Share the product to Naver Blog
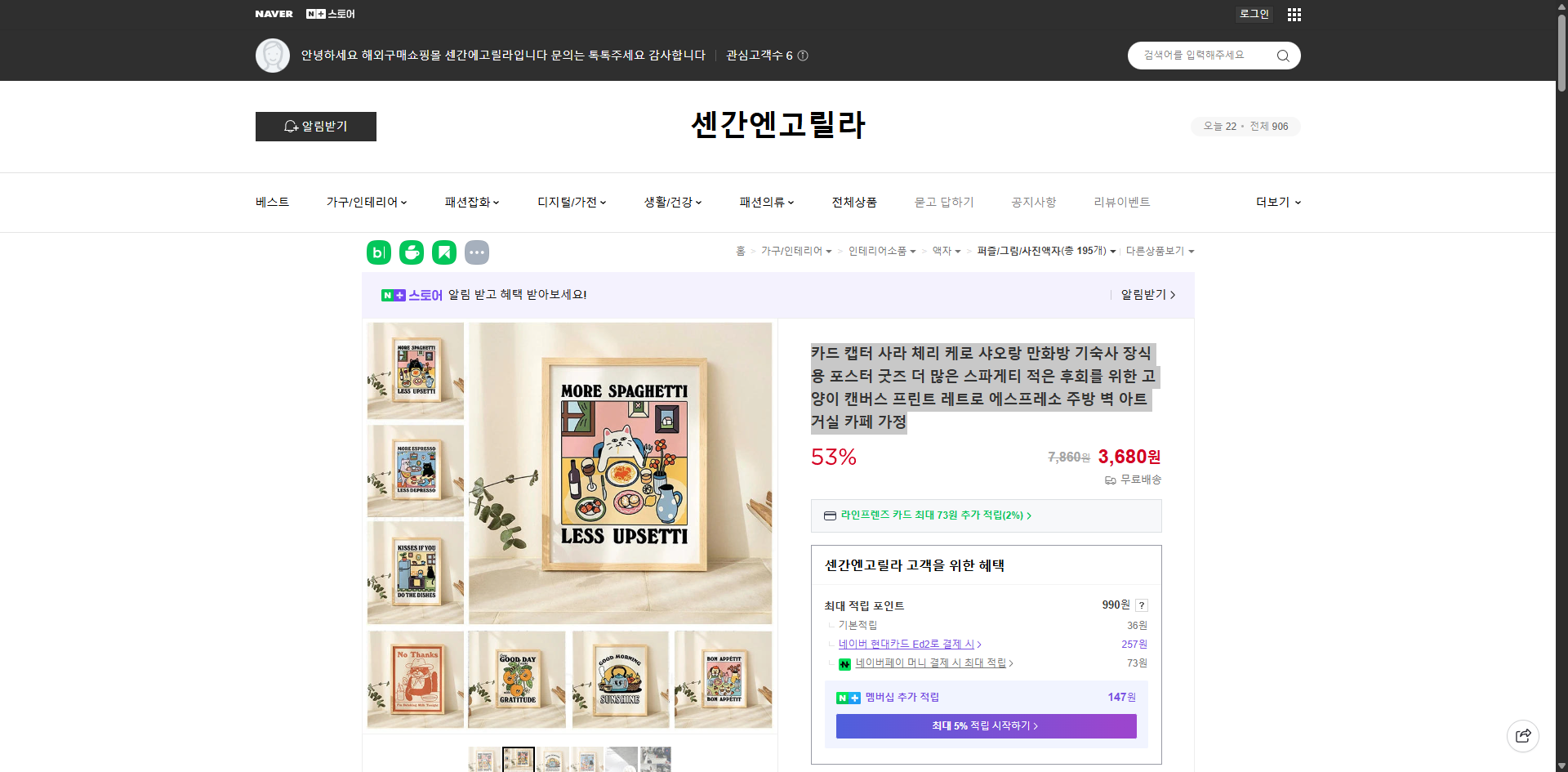Screen dimensions: 1568x772 [x=378, y=252]
